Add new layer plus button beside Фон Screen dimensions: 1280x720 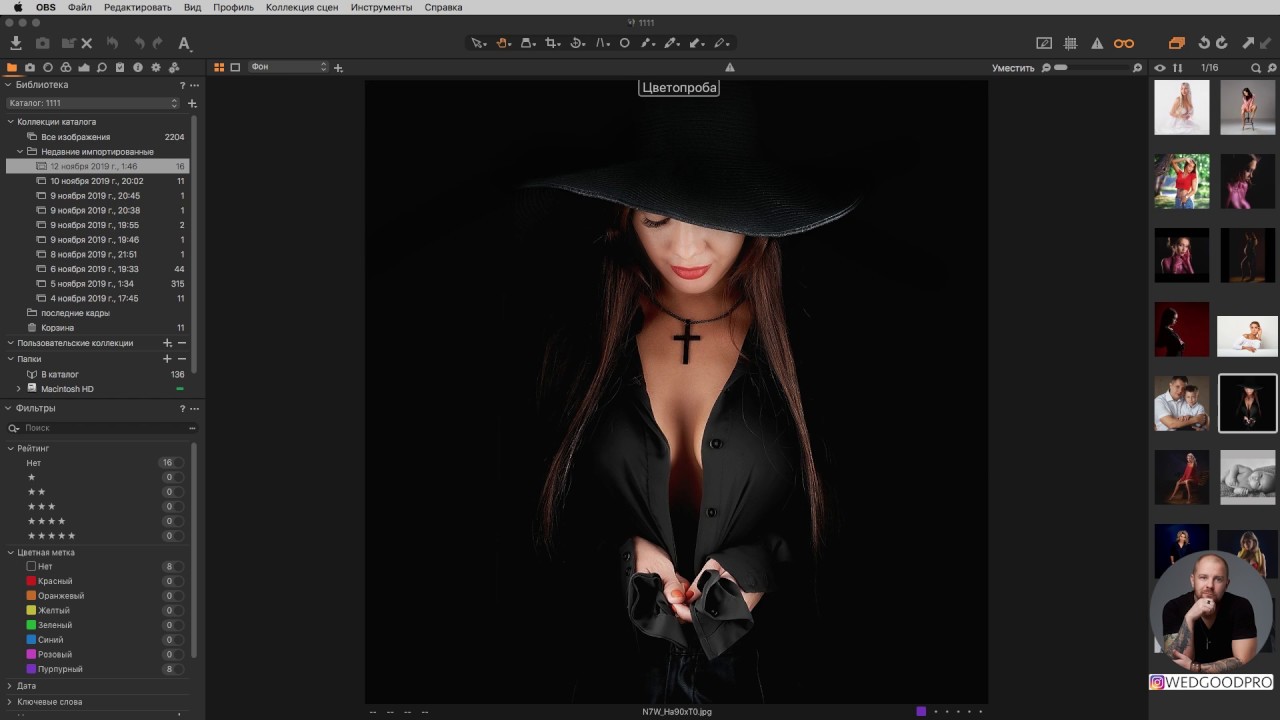pos(338,68)
